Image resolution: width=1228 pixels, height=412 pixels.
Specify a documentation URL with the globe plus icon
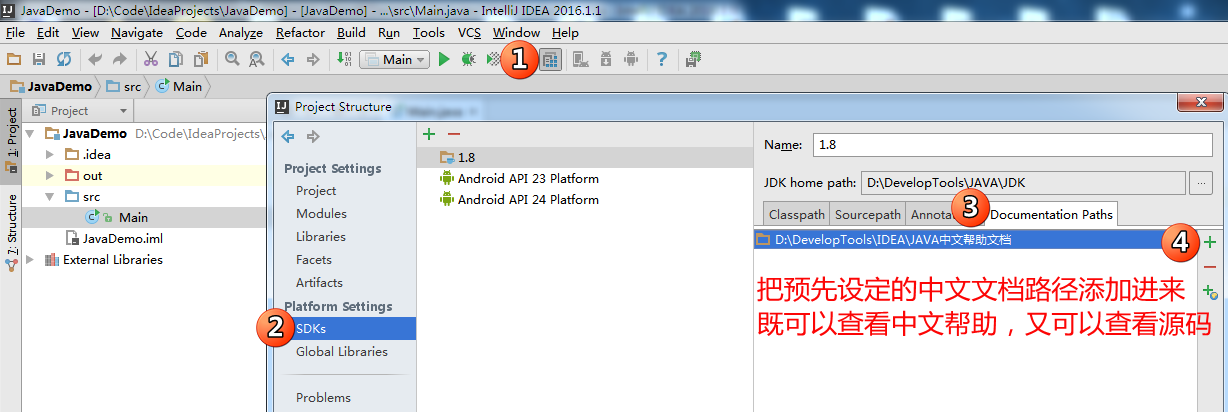click(1211, 291)
